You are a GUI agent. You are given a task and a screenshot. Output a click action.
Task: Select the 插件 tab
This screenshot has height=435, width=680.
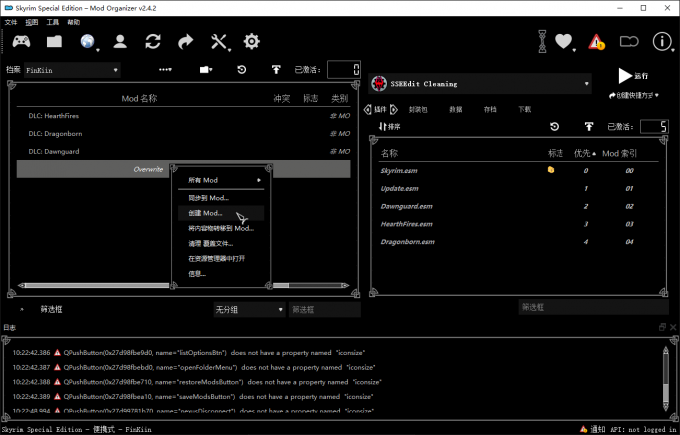[380, 109]
